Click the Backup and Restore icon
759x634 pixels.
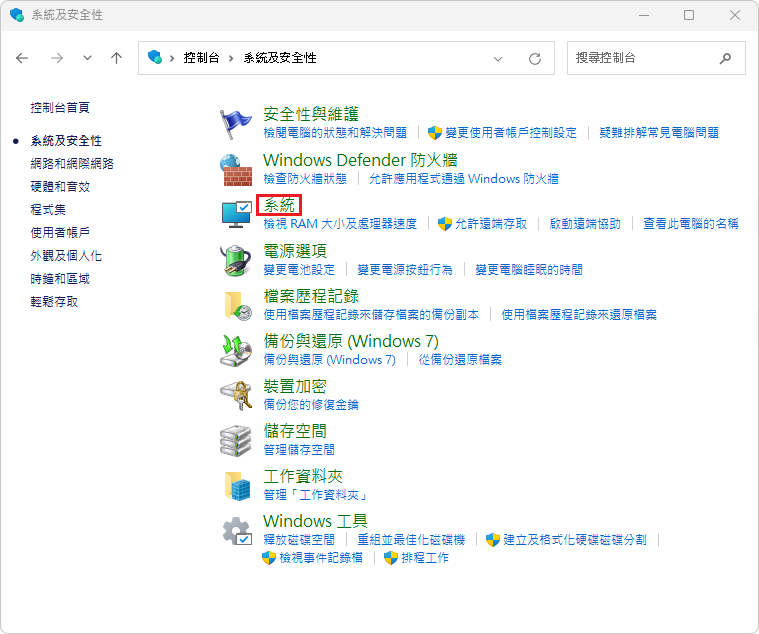pyautogui.click(x=236, y=350)
